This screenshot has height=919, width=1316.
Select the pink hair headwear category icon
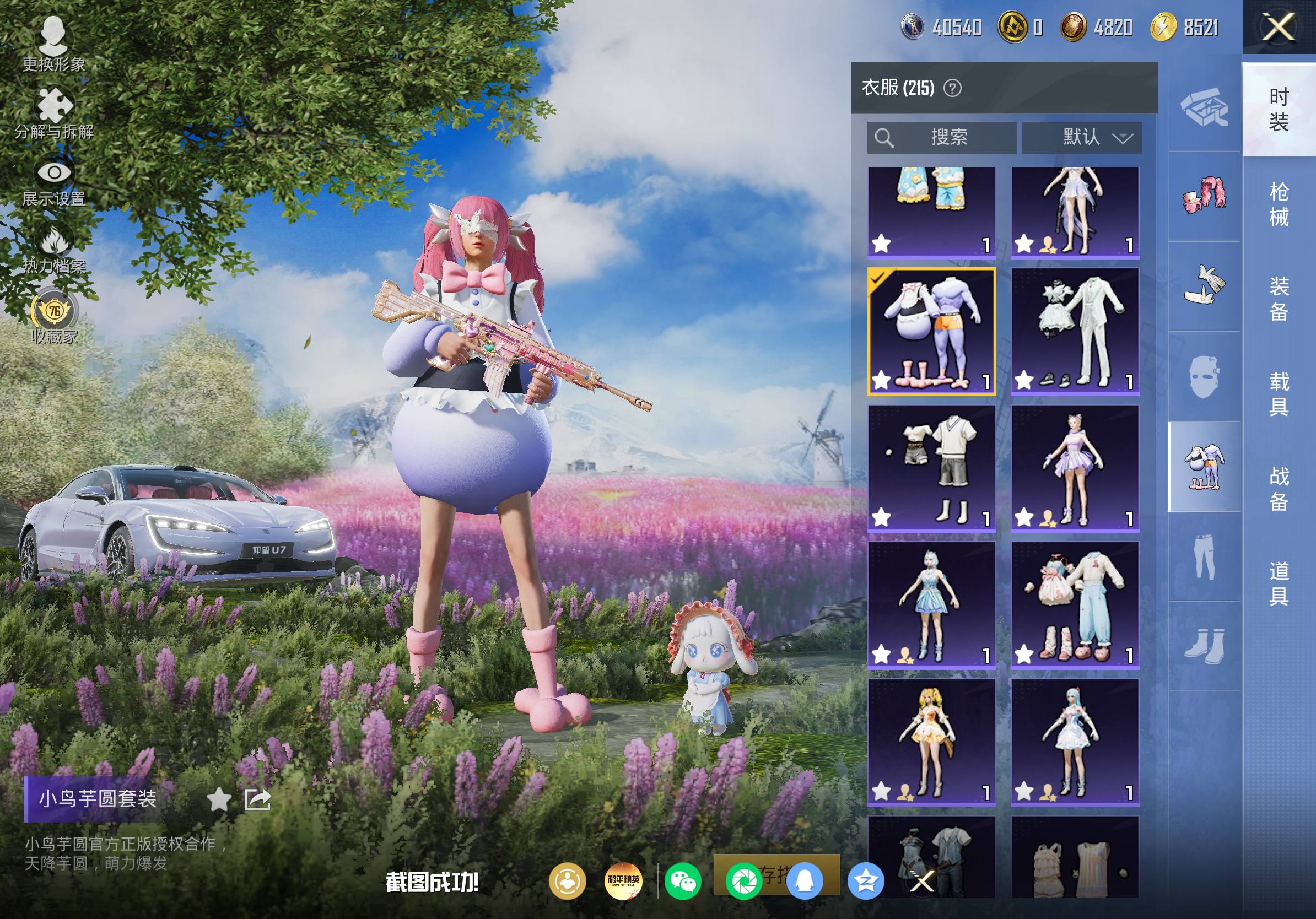pos(1204,197)
